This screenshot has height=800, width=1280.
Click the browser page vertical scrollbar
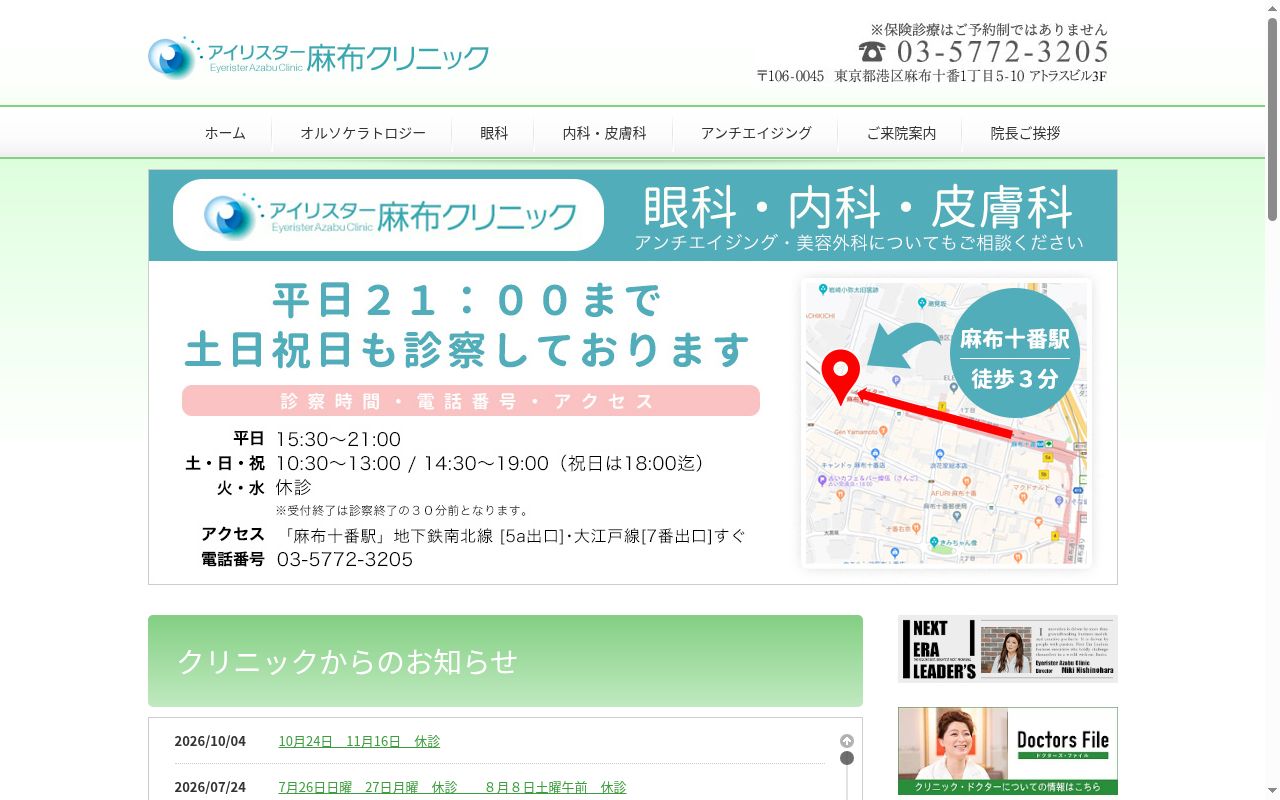point(1272,119)
